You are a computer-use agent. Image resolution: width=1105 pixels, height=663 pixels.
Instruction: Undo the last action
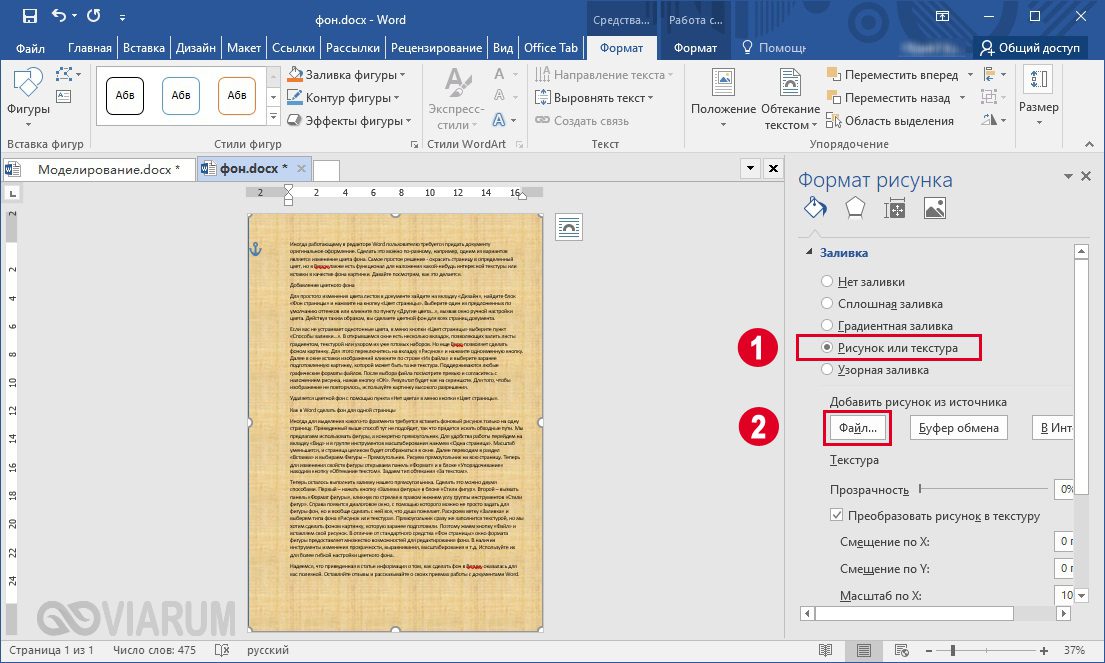[59, 16]
